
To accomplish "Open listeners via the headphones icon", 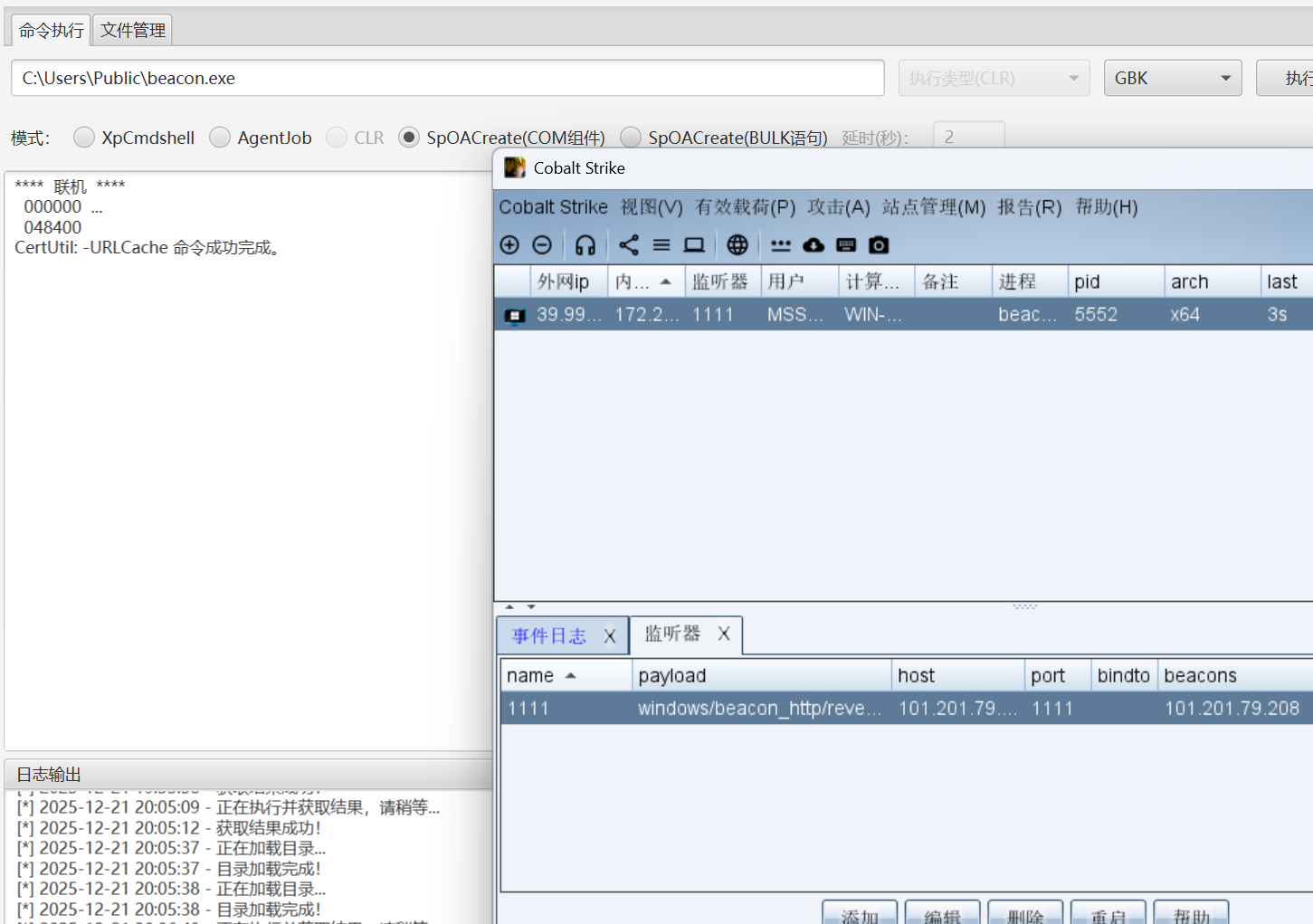I will point(585,245).
